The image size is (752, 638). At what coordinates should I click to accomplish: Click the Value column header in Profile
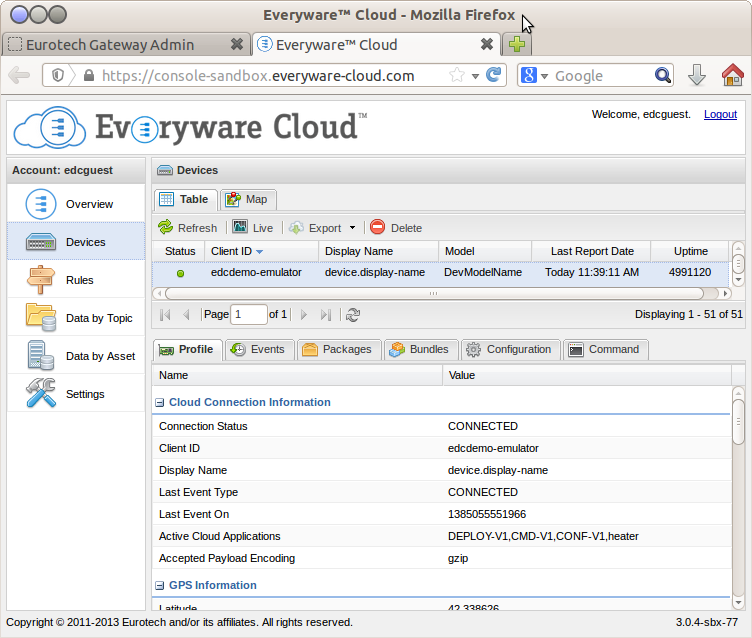pyautogui.click(x=587, y=375)
